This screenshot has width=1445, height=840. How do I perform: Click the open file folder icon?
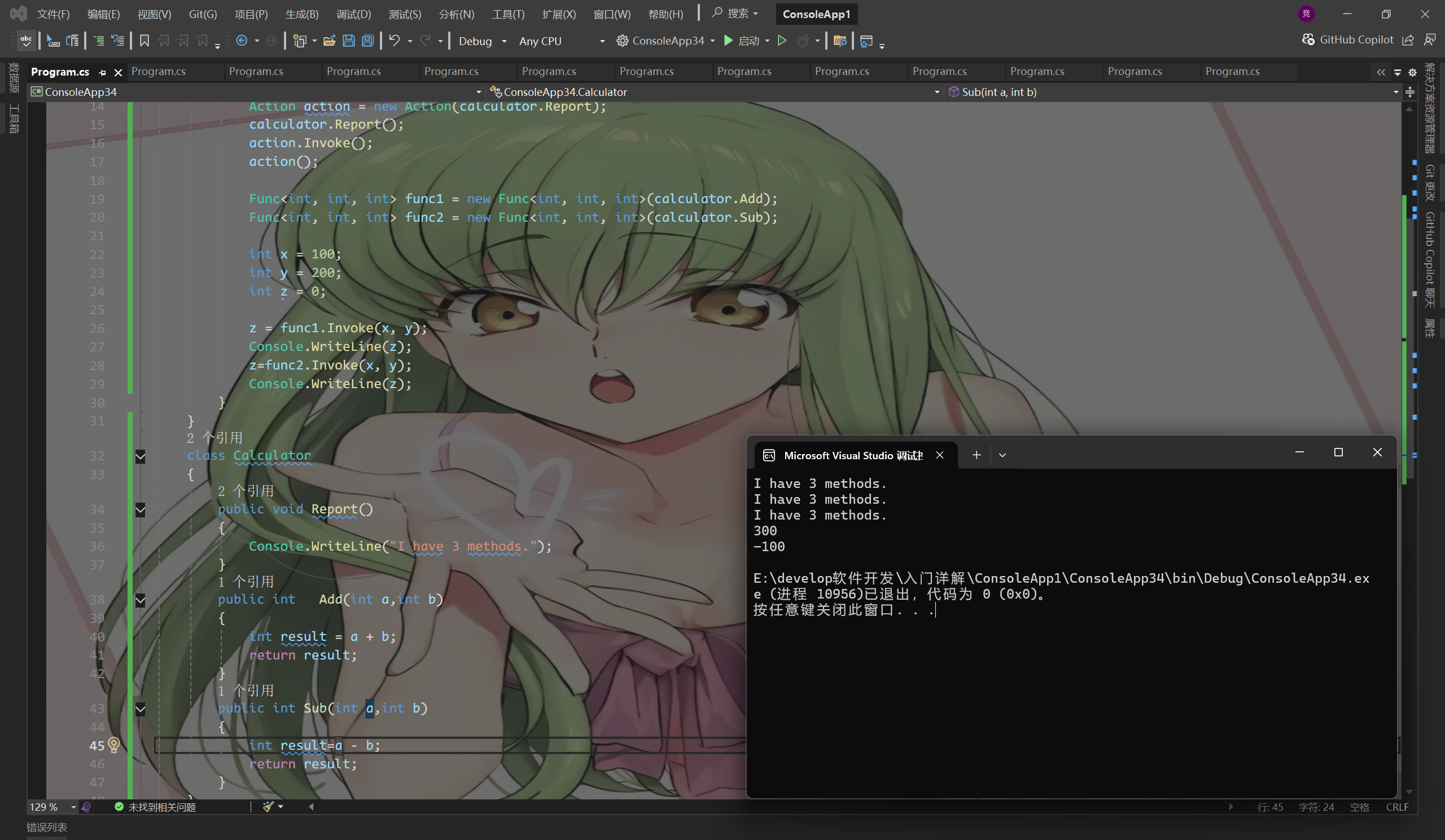(329, 41)
